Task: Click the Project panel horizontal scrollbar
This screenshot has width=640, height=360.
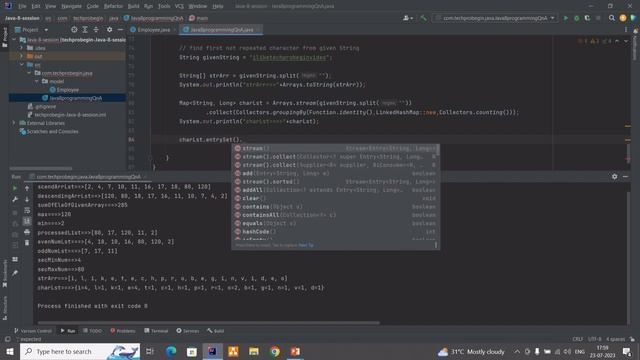Action: (41, 168)
